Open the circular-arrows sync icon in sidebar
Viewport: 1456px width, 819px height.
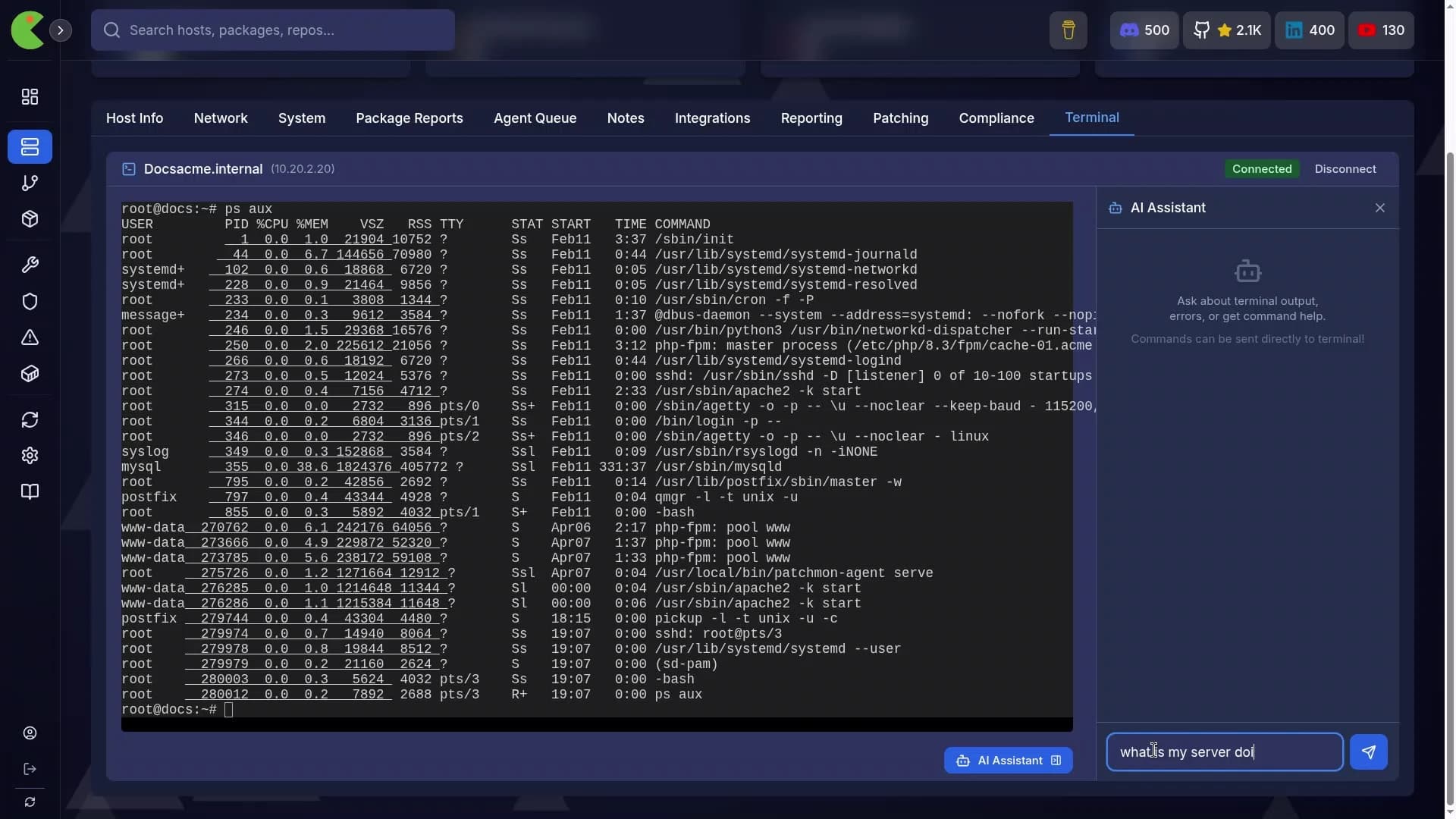coord(30,419)
